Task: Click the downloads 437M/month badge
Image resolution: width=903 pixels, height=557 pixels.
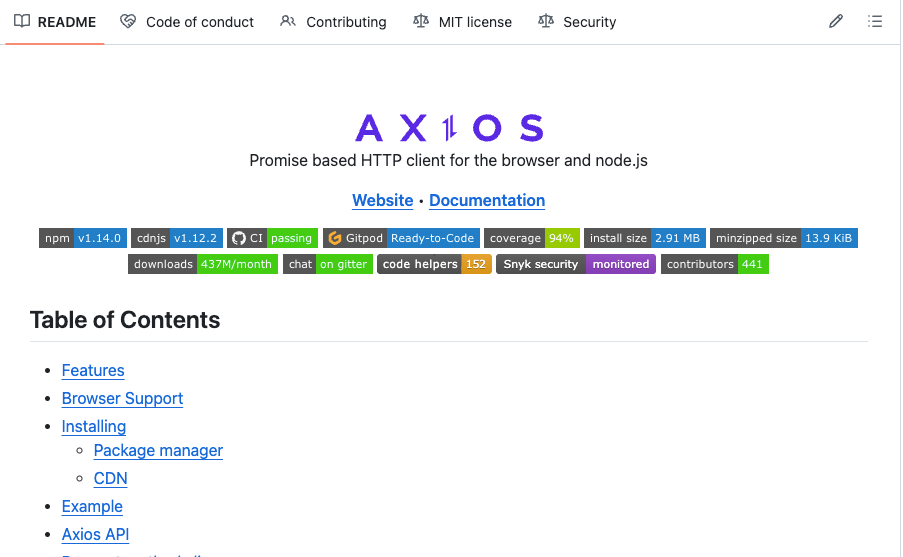Action: click(x=203, y=264)
